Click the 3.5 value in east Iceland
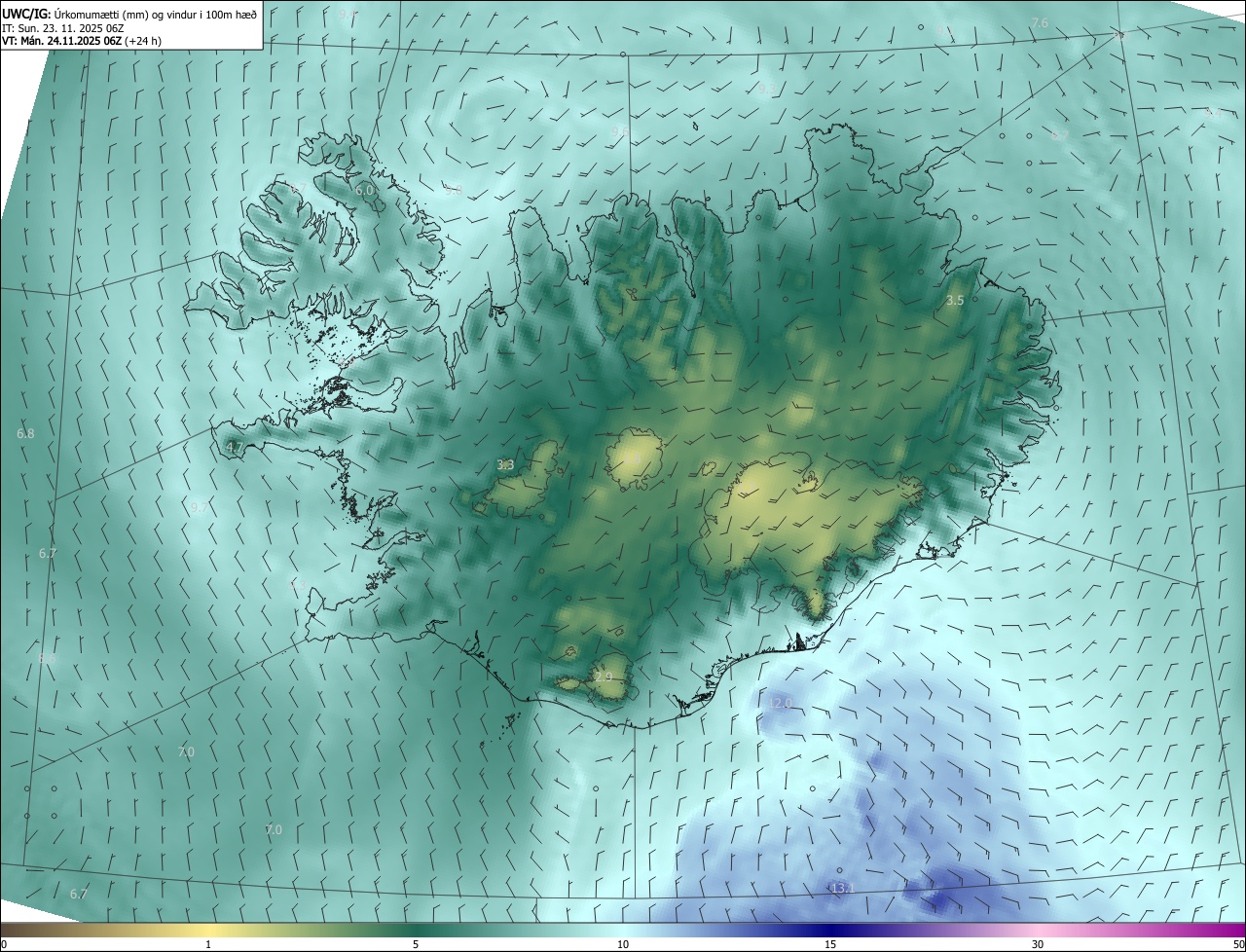Image resolution: width=1246 pixels, height=952 pixels. click(955, 301)
